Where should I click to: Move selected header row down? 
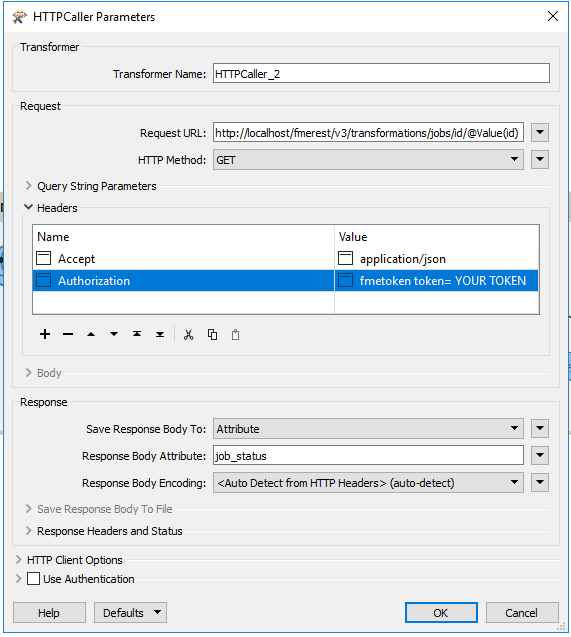114,334
